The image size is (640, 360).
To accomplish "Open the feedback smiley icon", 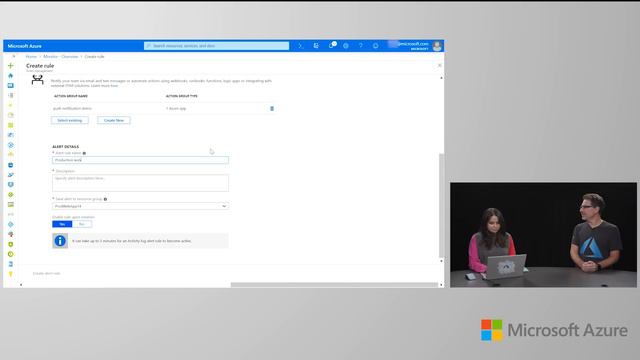I will tap(376, 46).
